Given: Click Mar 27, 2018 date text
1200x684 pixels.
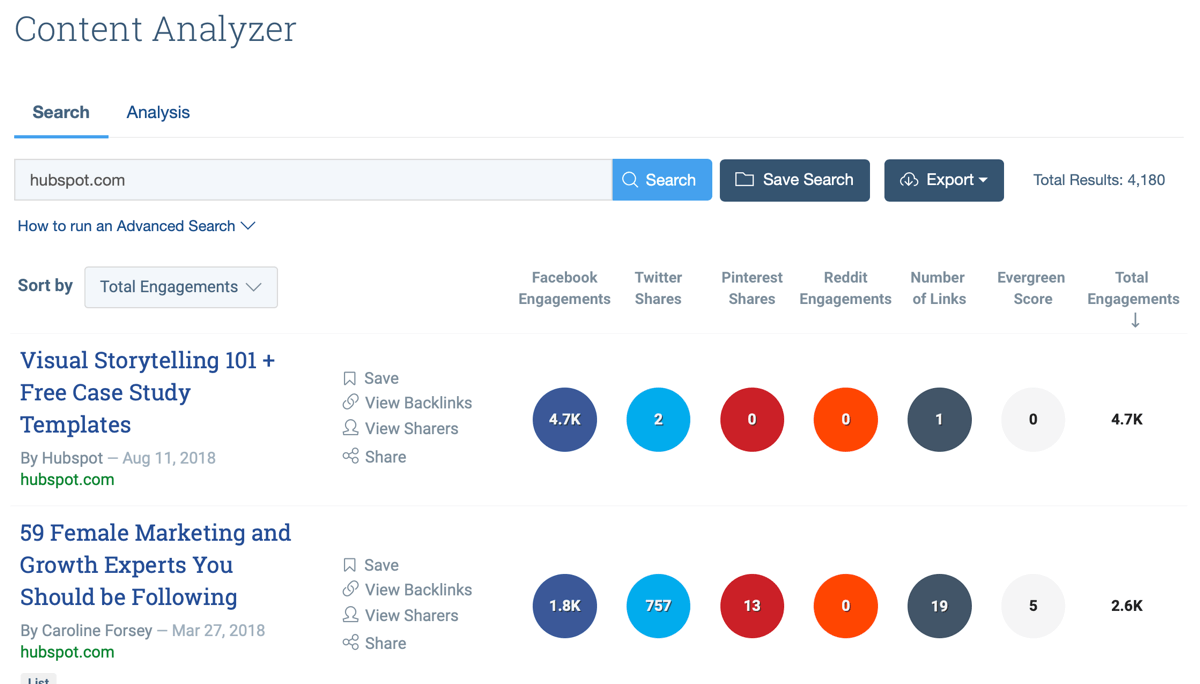Looking at the screenshot, I should pos(218,631).
